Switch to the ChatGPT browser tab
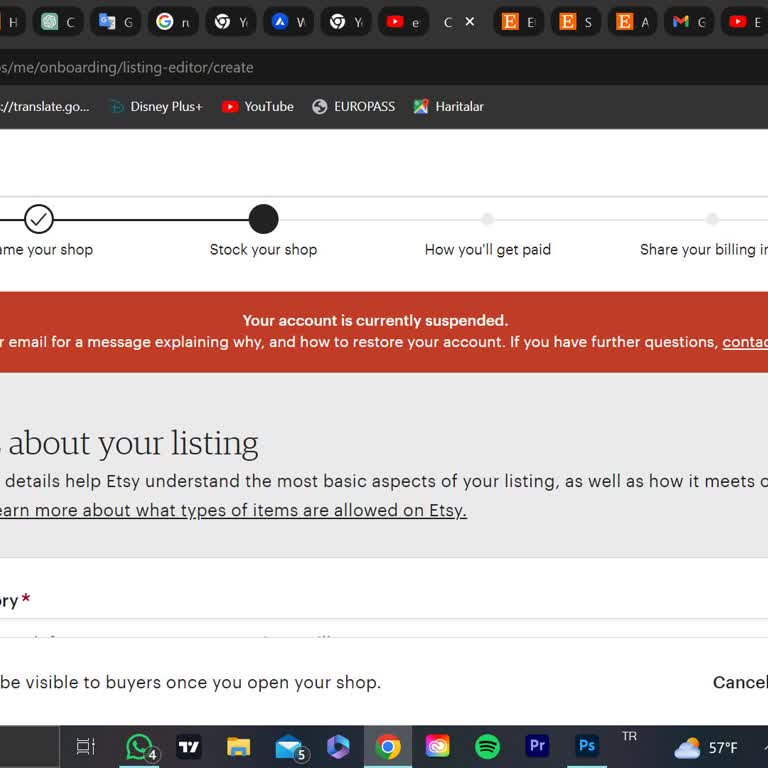The image size is (768, 768). [58, 22]
